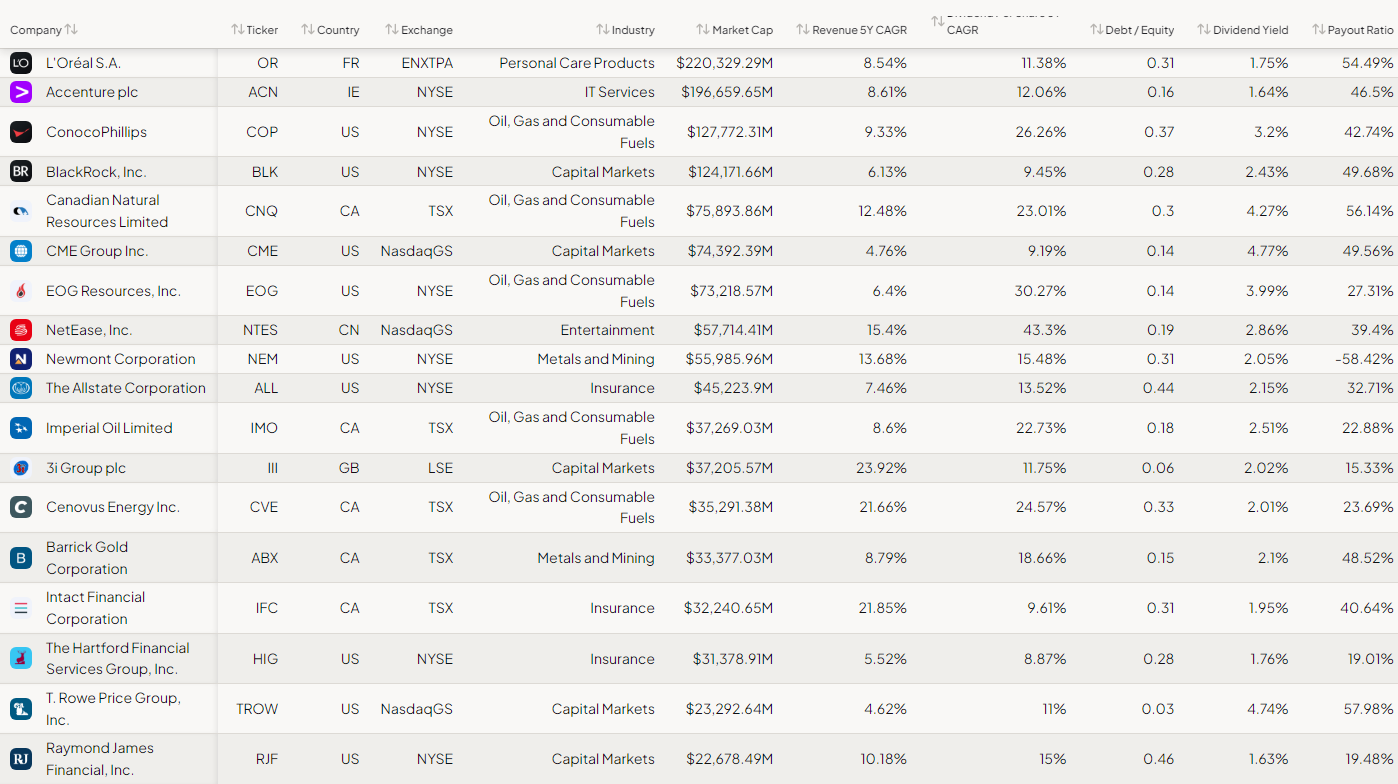Click the Raymond James logo icon

pos(21,759)
